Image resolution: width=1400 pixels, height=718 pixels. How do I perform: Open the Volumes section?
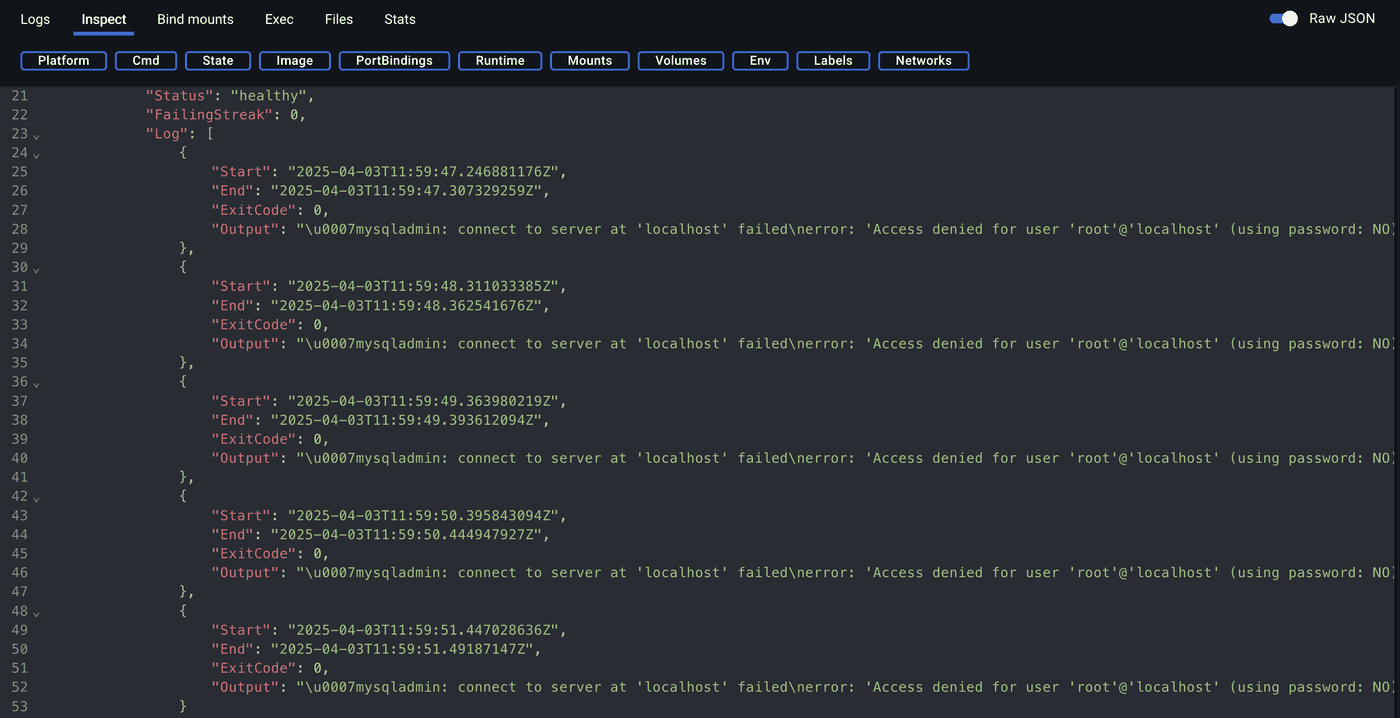click(681, 61)
